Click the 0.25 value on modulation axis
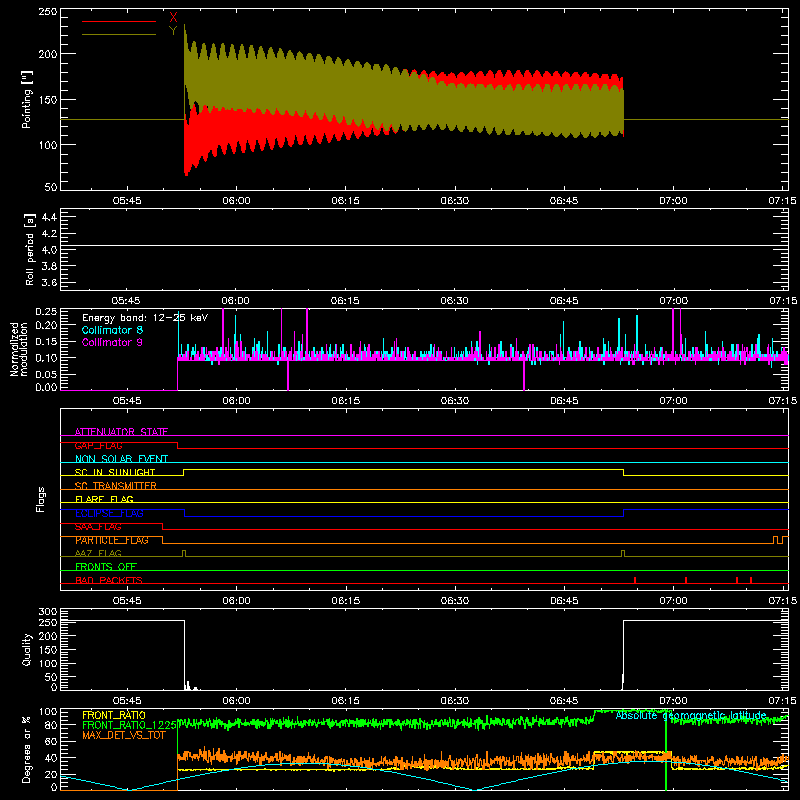 (x=47, y=312)
